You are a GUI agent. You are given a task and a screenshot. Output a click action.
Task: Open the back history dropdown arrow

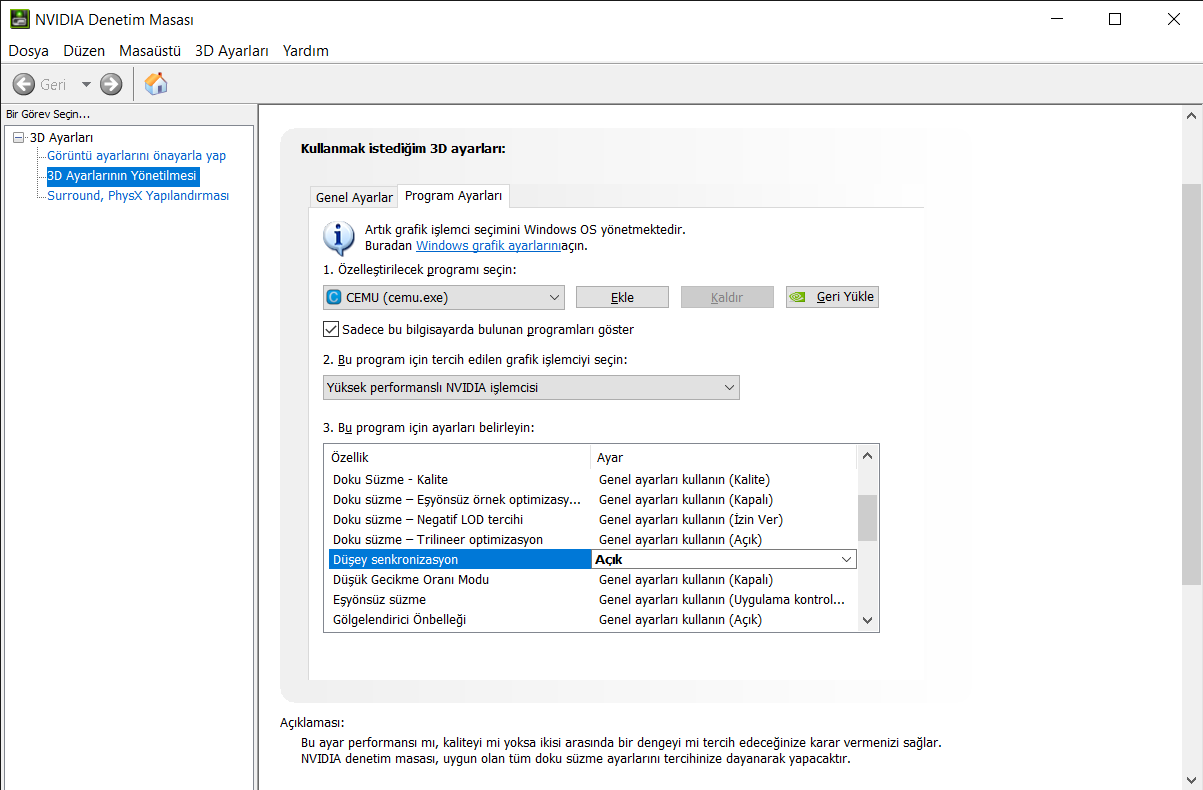[86, 85]
